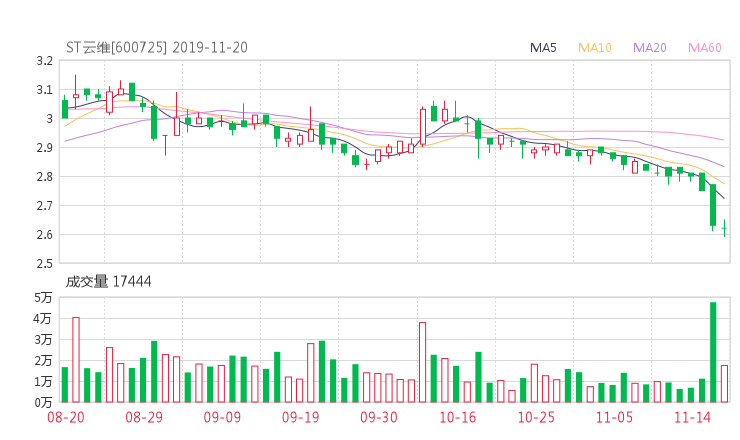Screen dimensions: 740x440
Task: Click the tall red candlestick rising above 3.0 in October
Action: click(x=423, y=127)
